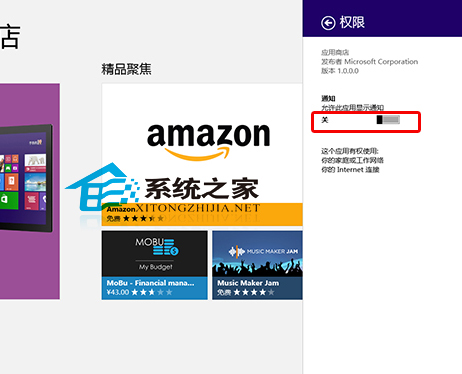This screenshot has width=462, height=374.
Task: Open the Music Maker Jam app tile
Action: [x=257, y=265]
